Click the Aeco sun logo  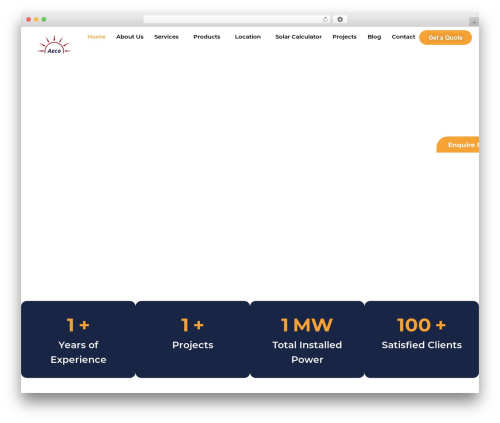tap(54, 45)
